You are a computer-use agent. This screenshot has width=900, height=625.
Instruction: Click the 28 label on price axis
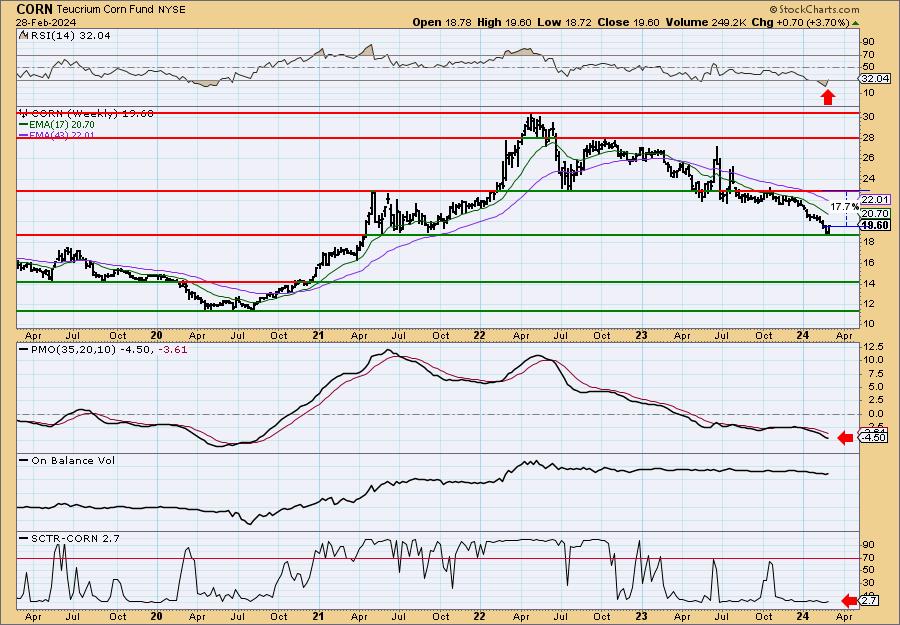[868, 137]
